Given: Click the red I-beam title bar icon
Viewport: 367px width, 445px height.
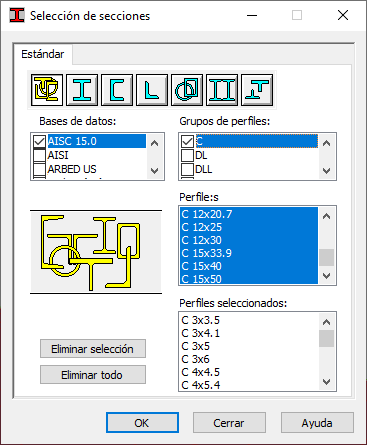Looking at the screenshot, I should click(17, 15).
